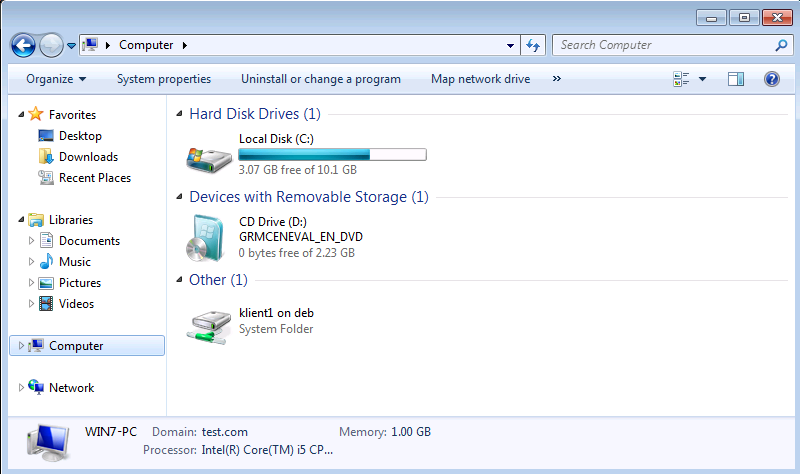This screenshot has width=800, height=474.
Task: Click the search magnifier icon
Action: pyautogui.click(x=781, y=45)
